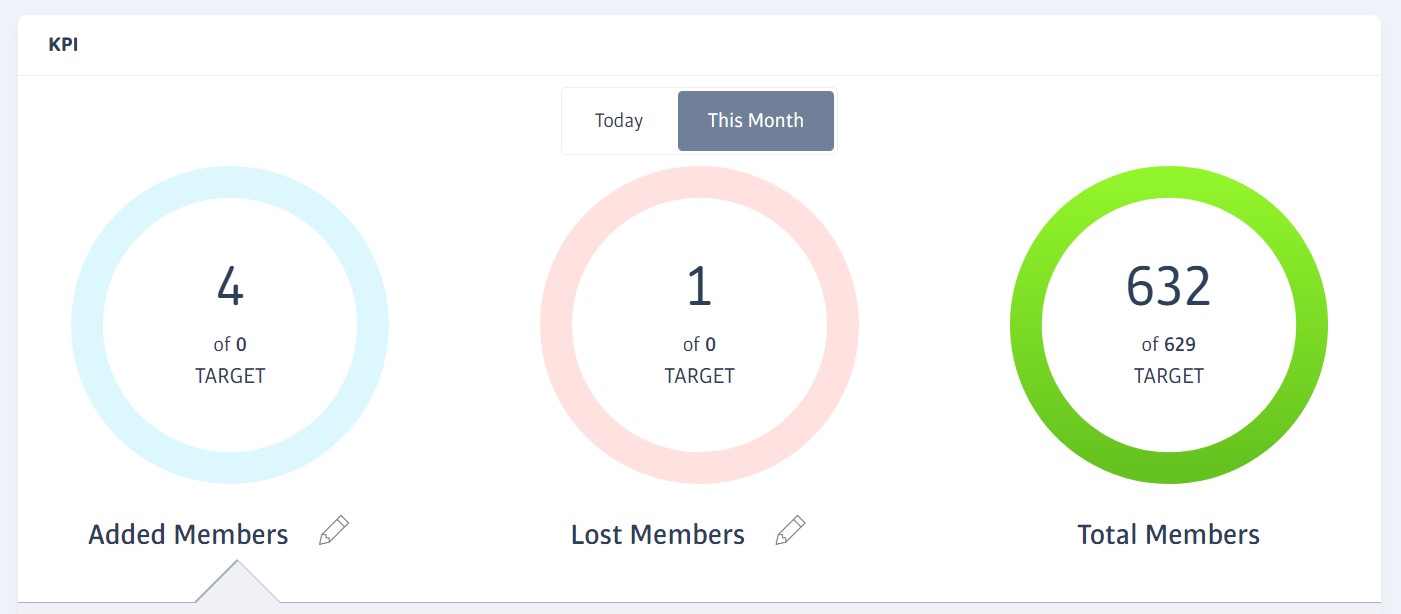Click the edit pencil beside Added Members

[334, 531]
